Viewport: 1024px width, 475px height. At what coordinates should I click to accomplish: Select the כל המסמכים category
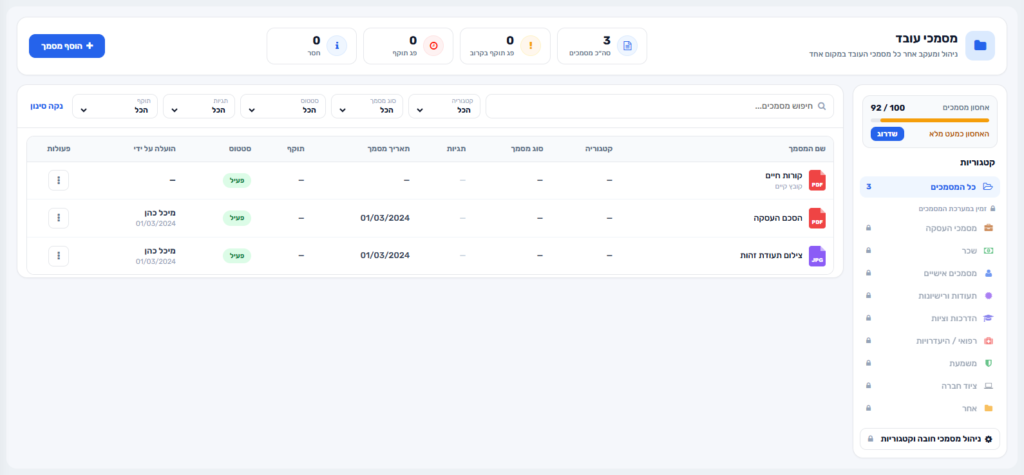pos(930,187)
